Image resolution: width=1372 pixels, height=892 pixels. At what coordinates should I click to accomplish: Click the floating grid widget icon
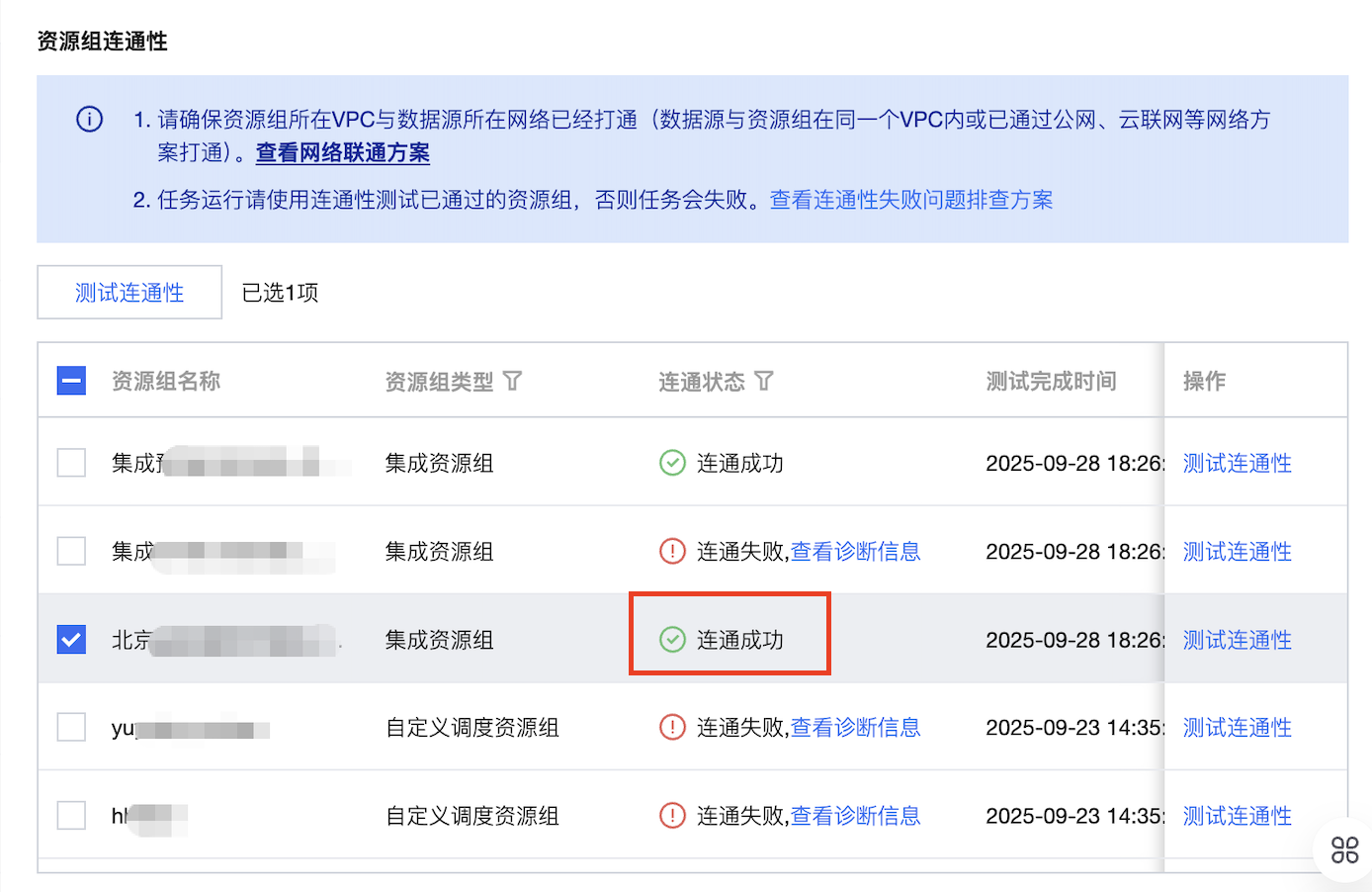click(x=1344, y=849)
